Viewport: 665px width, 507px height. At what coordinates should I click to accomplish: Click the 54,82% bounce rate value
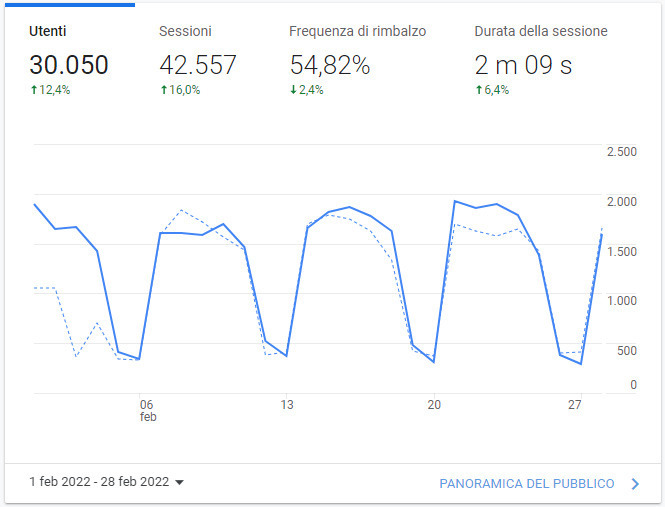click(x=330, y=65)
